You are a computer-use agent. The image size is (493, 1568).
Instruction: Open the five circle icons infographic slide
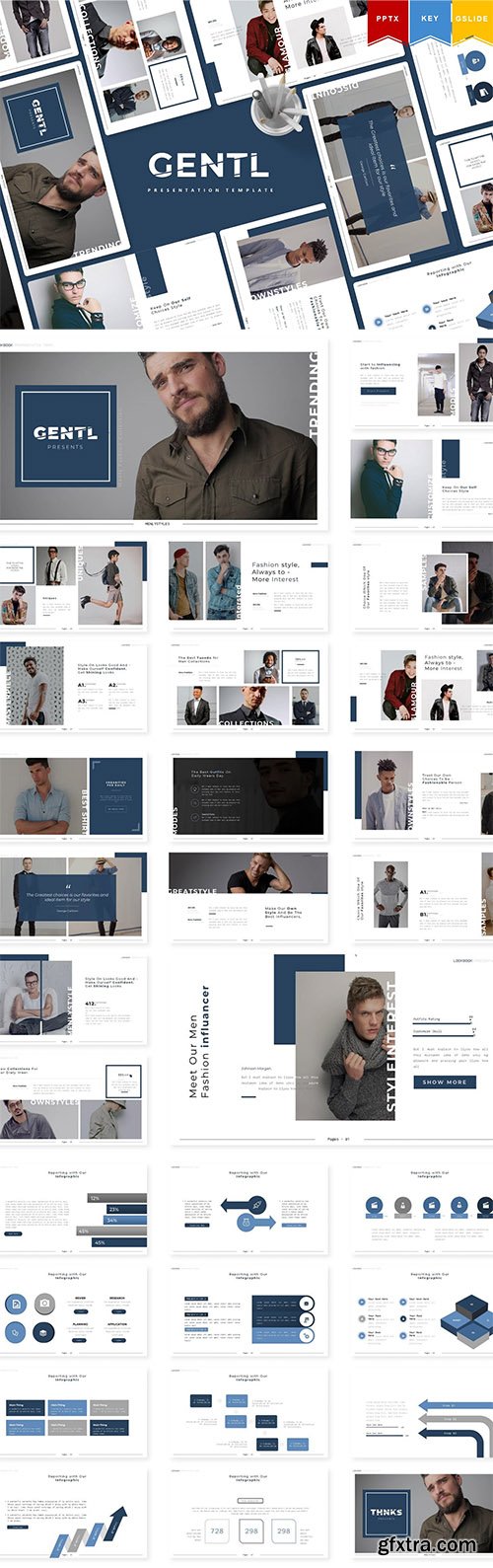424,1210
